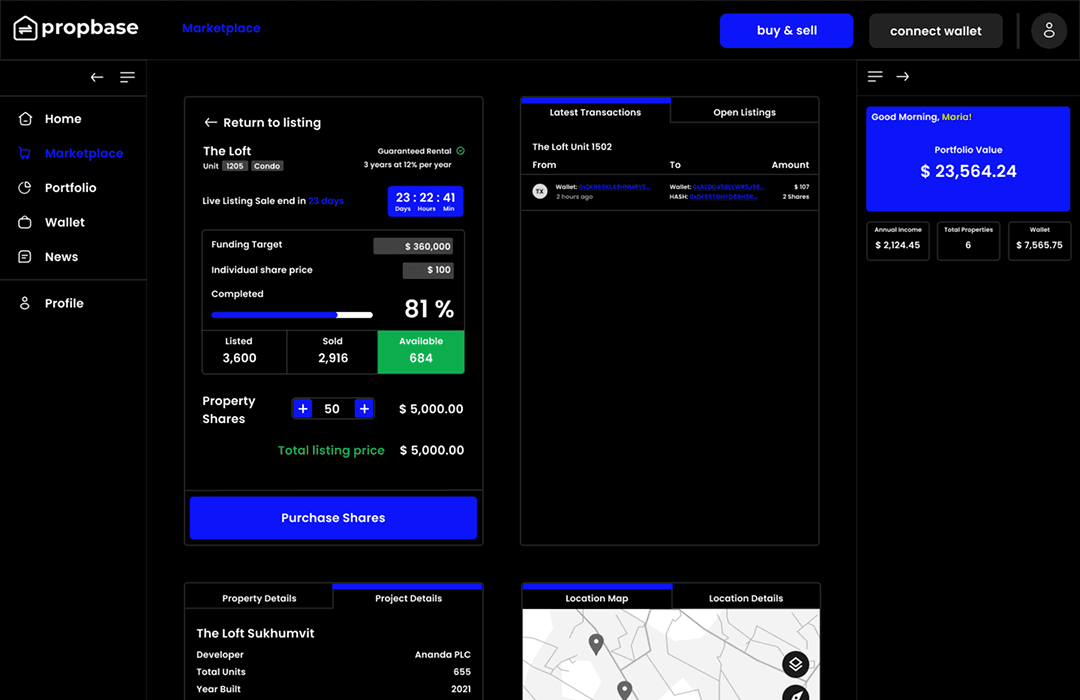Click the Marketplace shopping cart icon

[25, 153]
